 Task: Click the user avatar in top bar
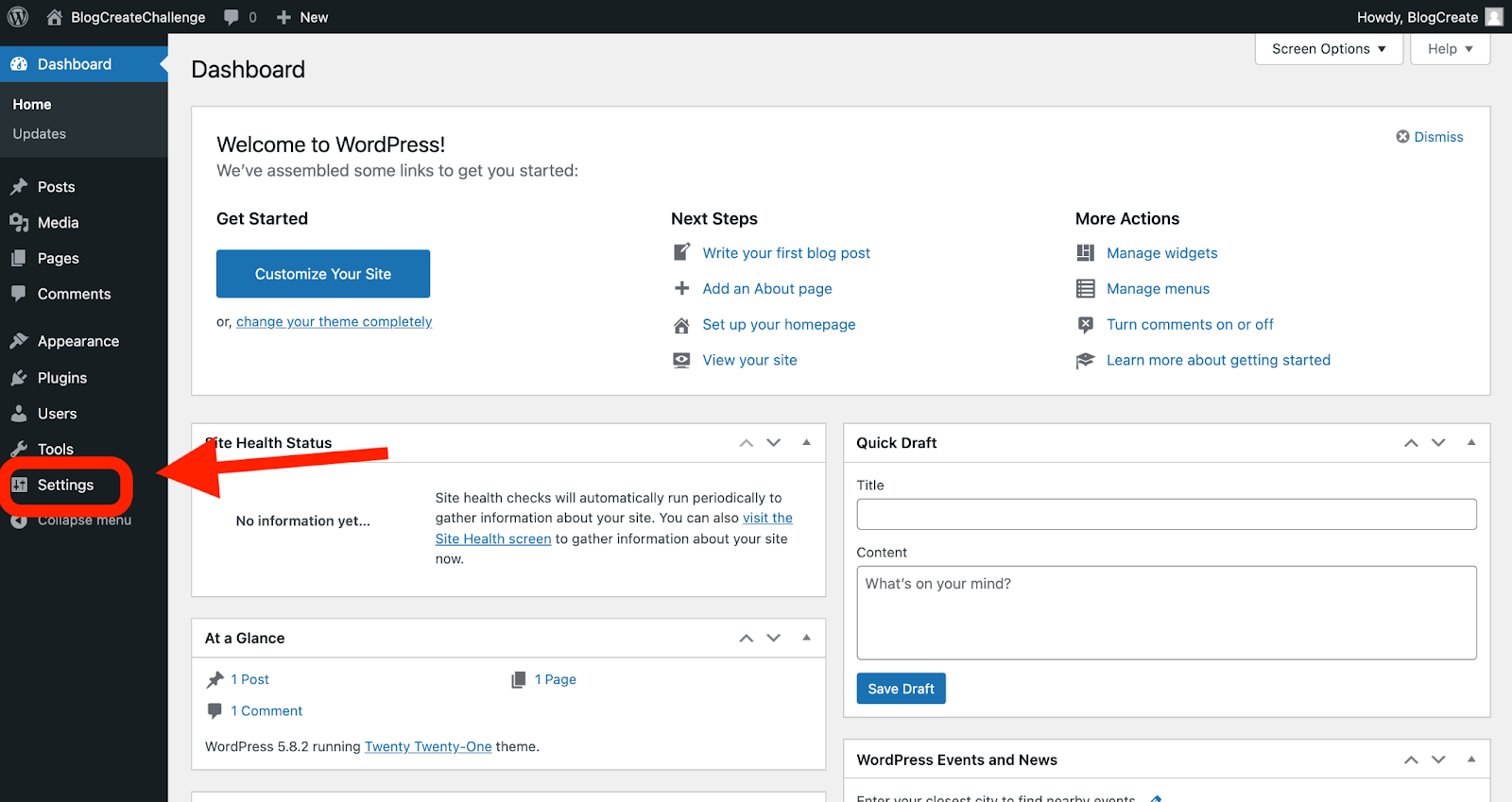[1494, 17]
